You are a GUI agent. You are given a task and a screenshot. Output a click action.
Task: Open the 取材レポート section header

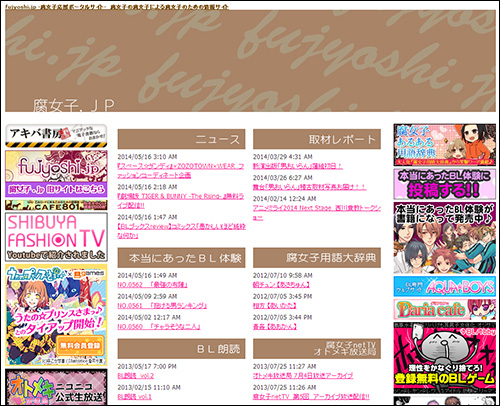click(x=317, y=139)
